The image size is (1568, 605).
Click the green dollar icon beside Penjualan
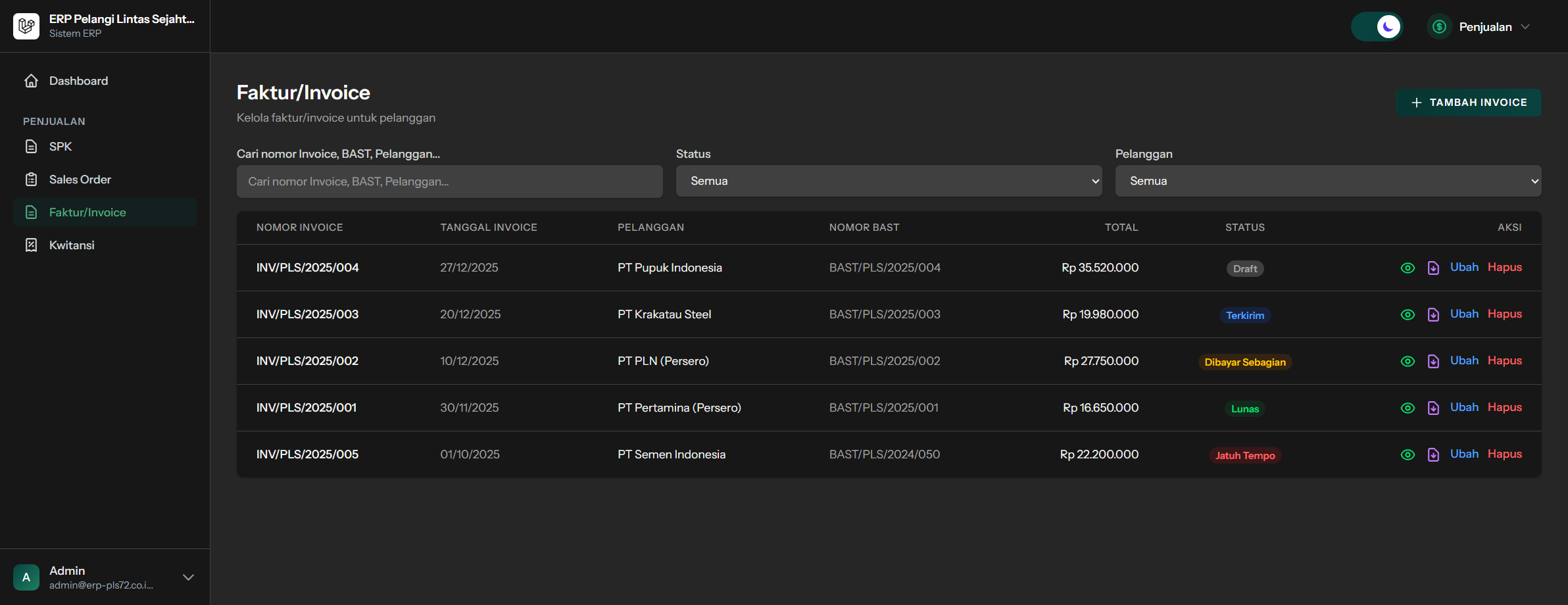pos(1439,27)
